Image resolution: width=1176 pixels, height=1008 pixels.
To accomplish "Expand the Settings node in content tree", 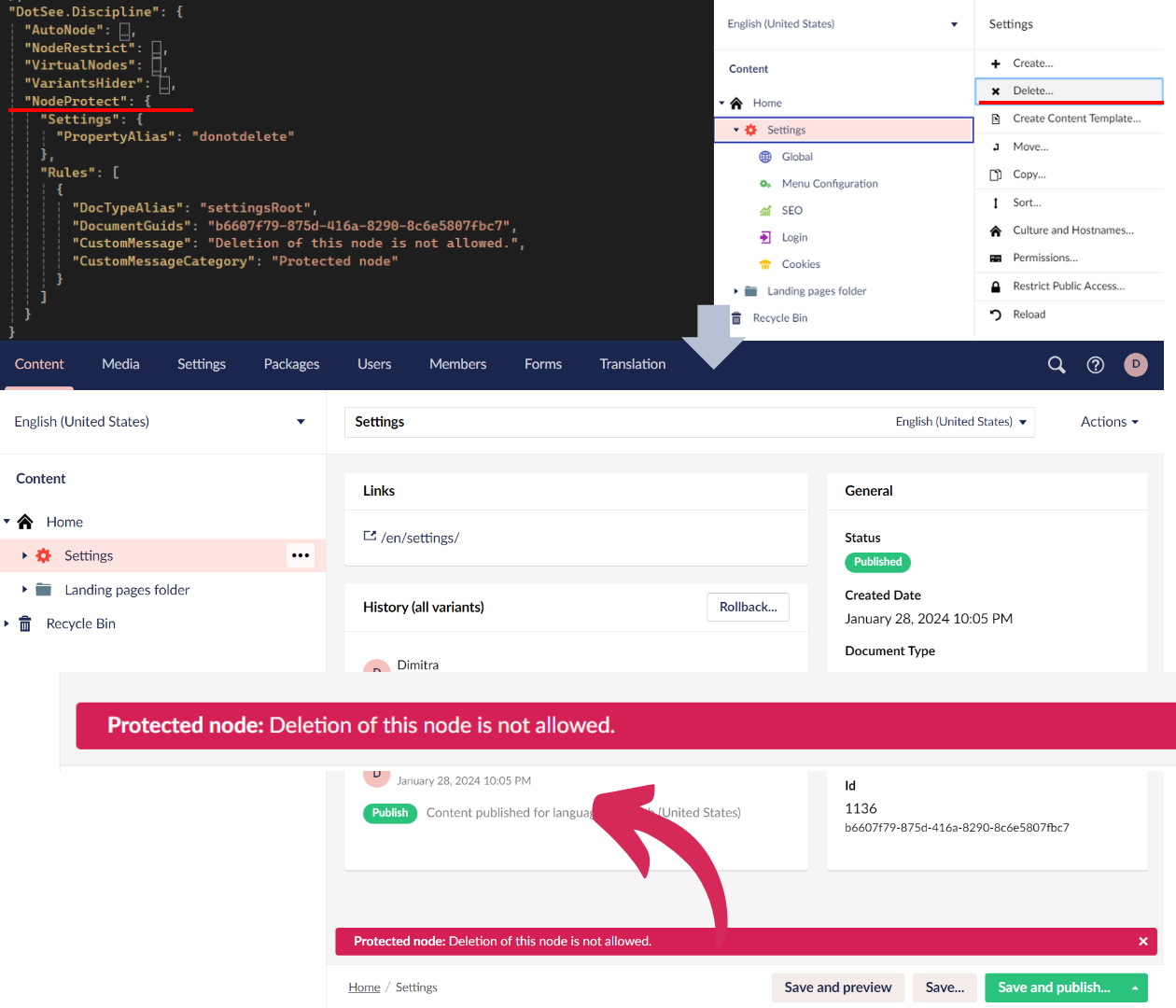I will [24, 555].
